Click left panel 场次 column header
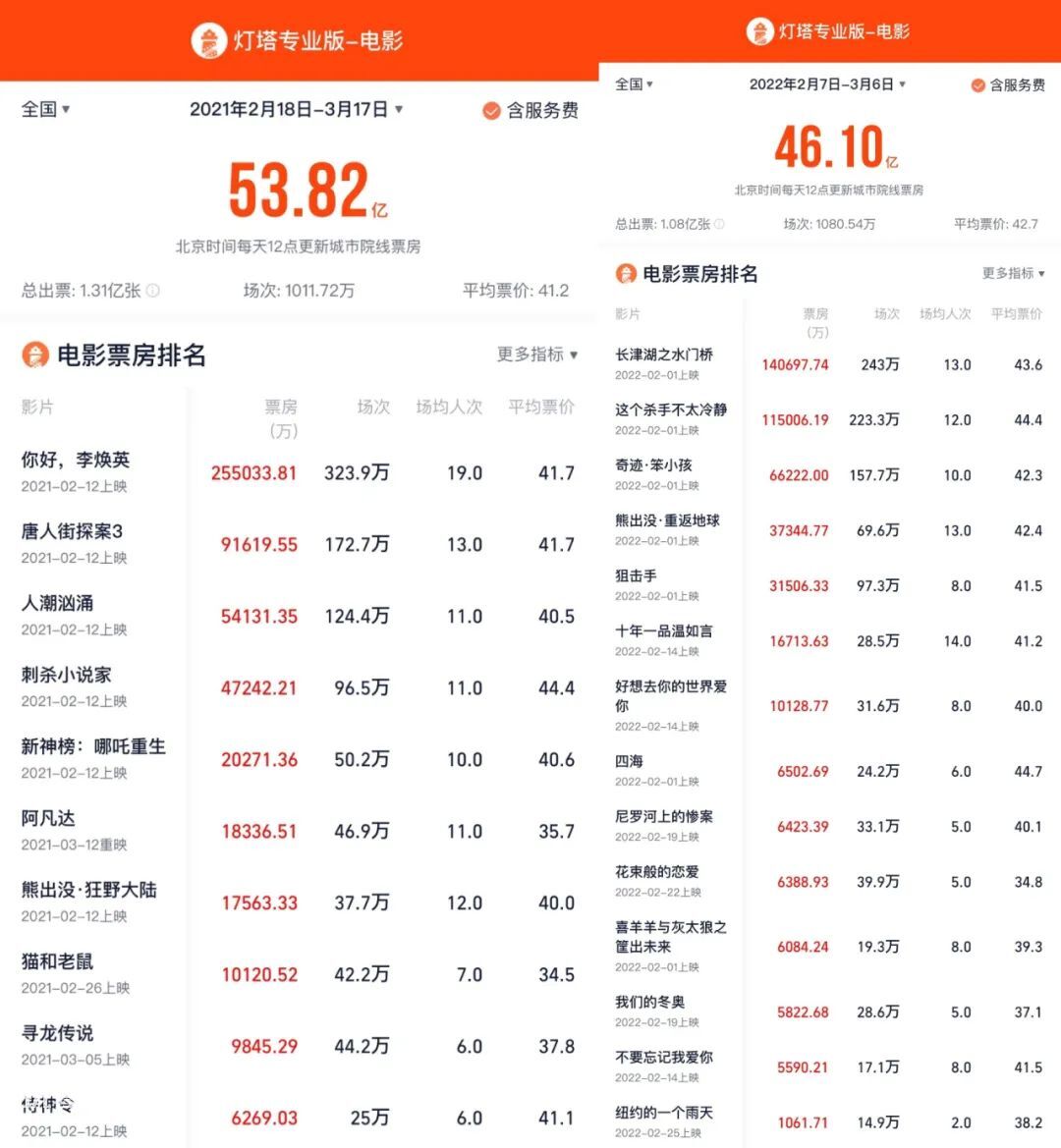Screen dimensions: 1061x1148 (x=373, y=408)
